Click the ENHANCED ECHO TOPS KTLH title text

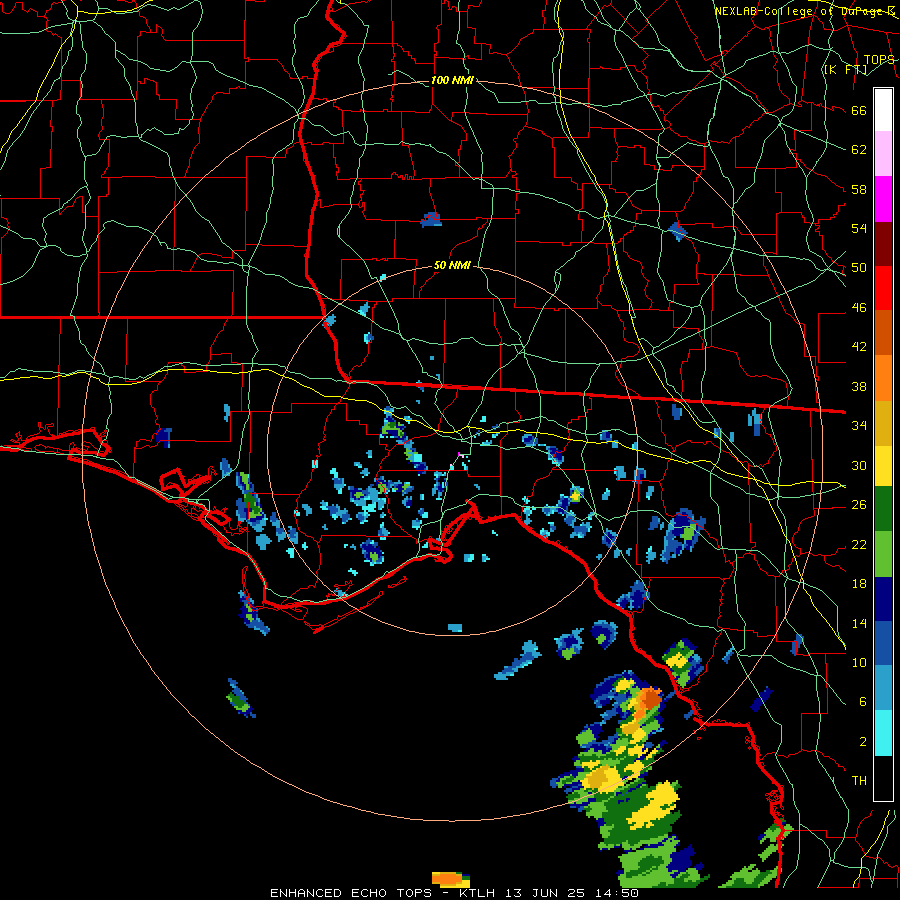(x=454, y=893)
